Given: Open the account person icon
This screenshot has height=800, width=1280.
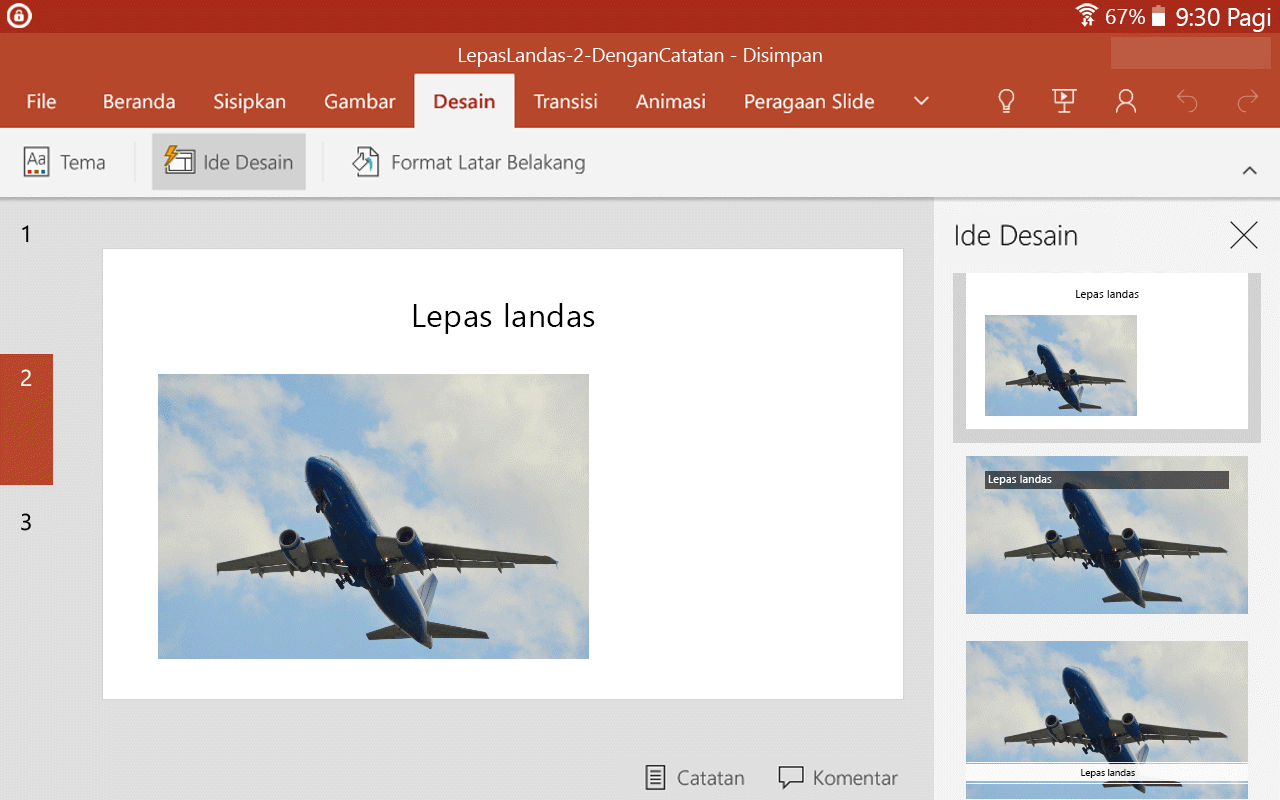Looking at the screenshot, I should [x=1126, y=101].
